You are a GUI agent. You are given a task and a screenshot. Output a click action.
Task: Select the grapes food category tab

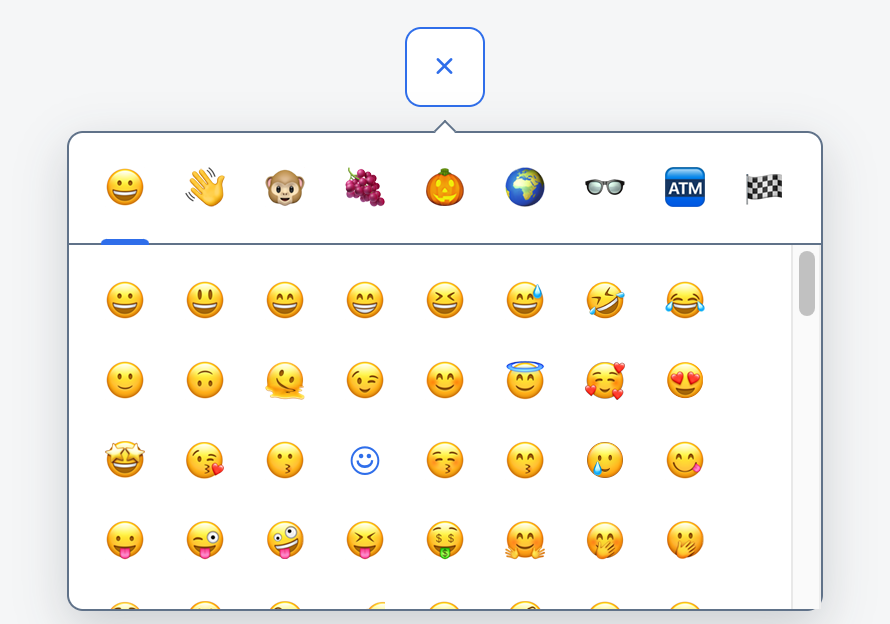pyautogui.click(x=365, y=187)
